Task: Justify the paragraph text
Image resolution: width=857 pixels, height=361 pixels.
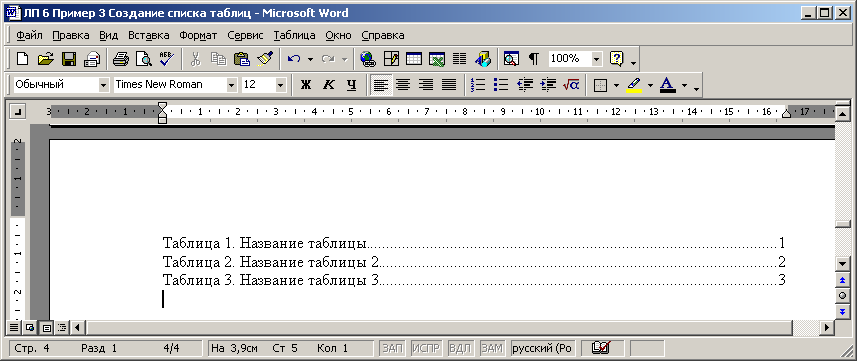Action: 449,85
